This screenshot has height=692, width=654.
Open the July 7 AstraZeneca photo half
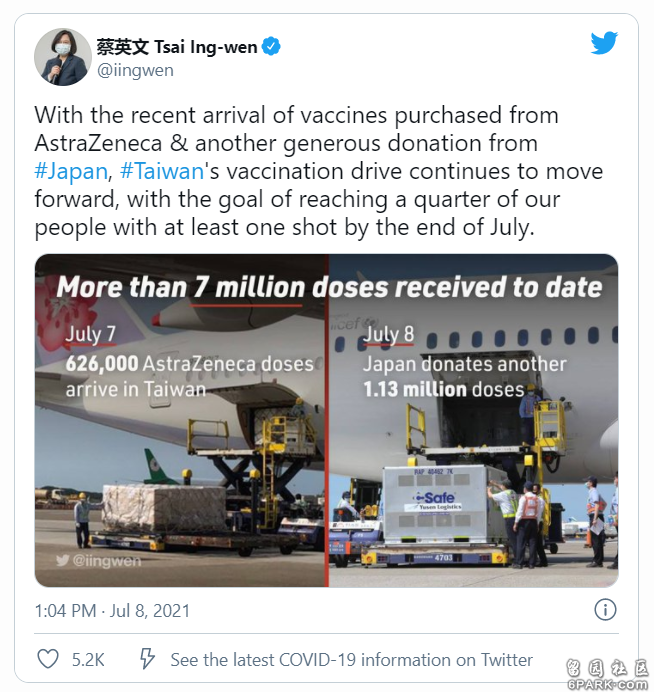pyautogui.click(x=181, y=420)
